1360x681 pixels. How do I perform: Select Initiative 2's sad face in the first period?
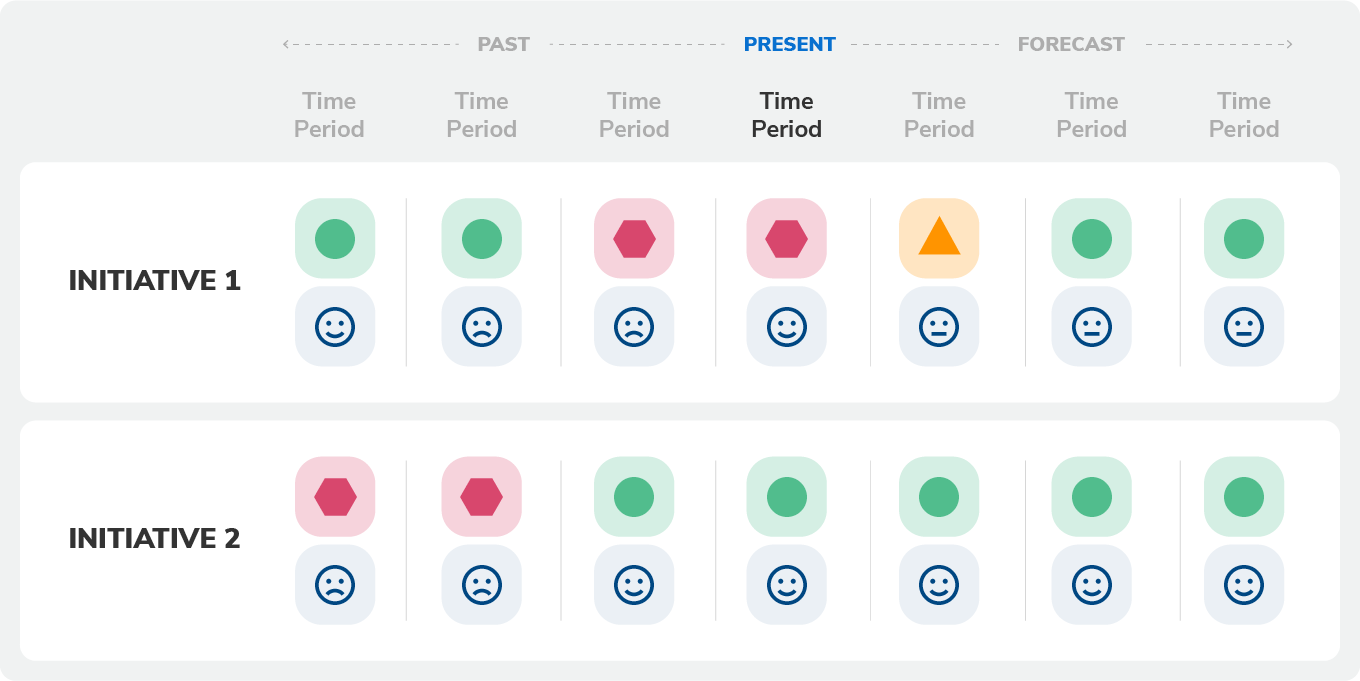(x=335, y=585)
